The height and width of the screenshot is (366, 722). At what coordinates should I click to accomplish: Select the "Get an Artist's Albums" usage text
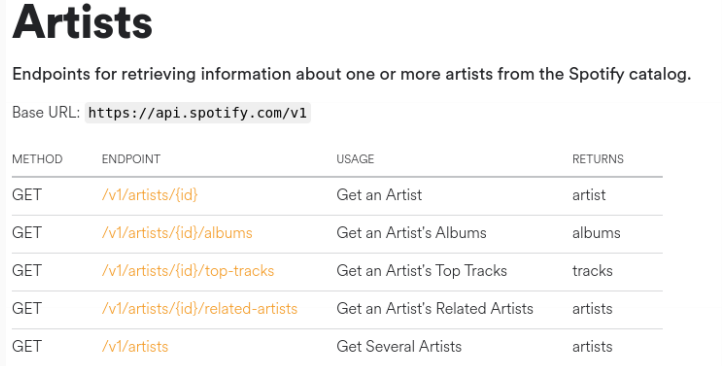[411, 232]
